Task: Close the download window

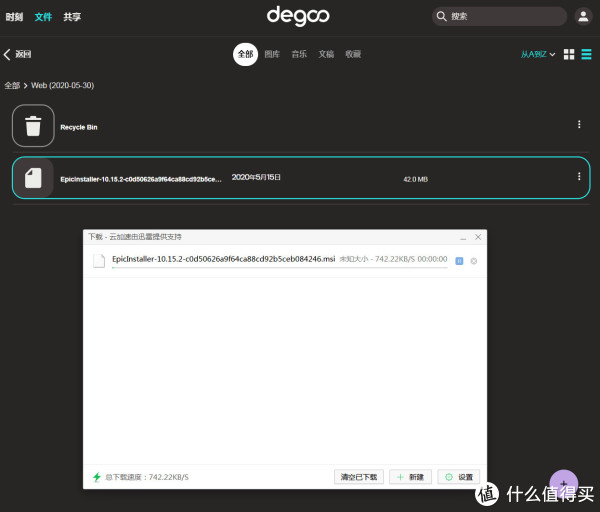Action: [x=478, y=237]
